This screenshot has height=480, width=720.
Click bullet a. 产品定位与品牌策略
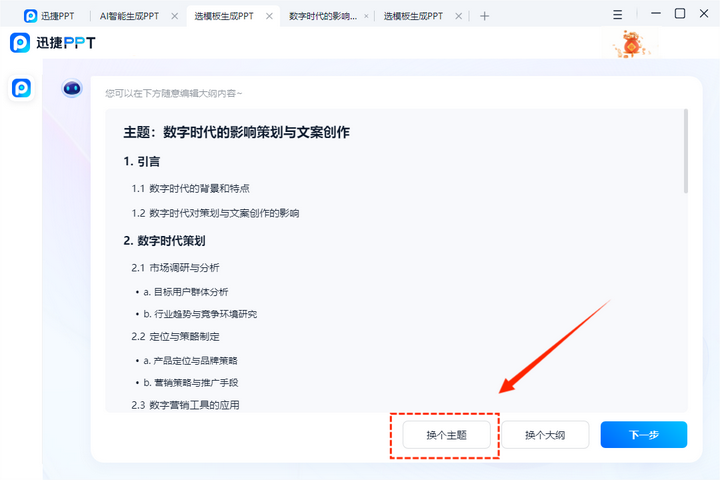191,361
